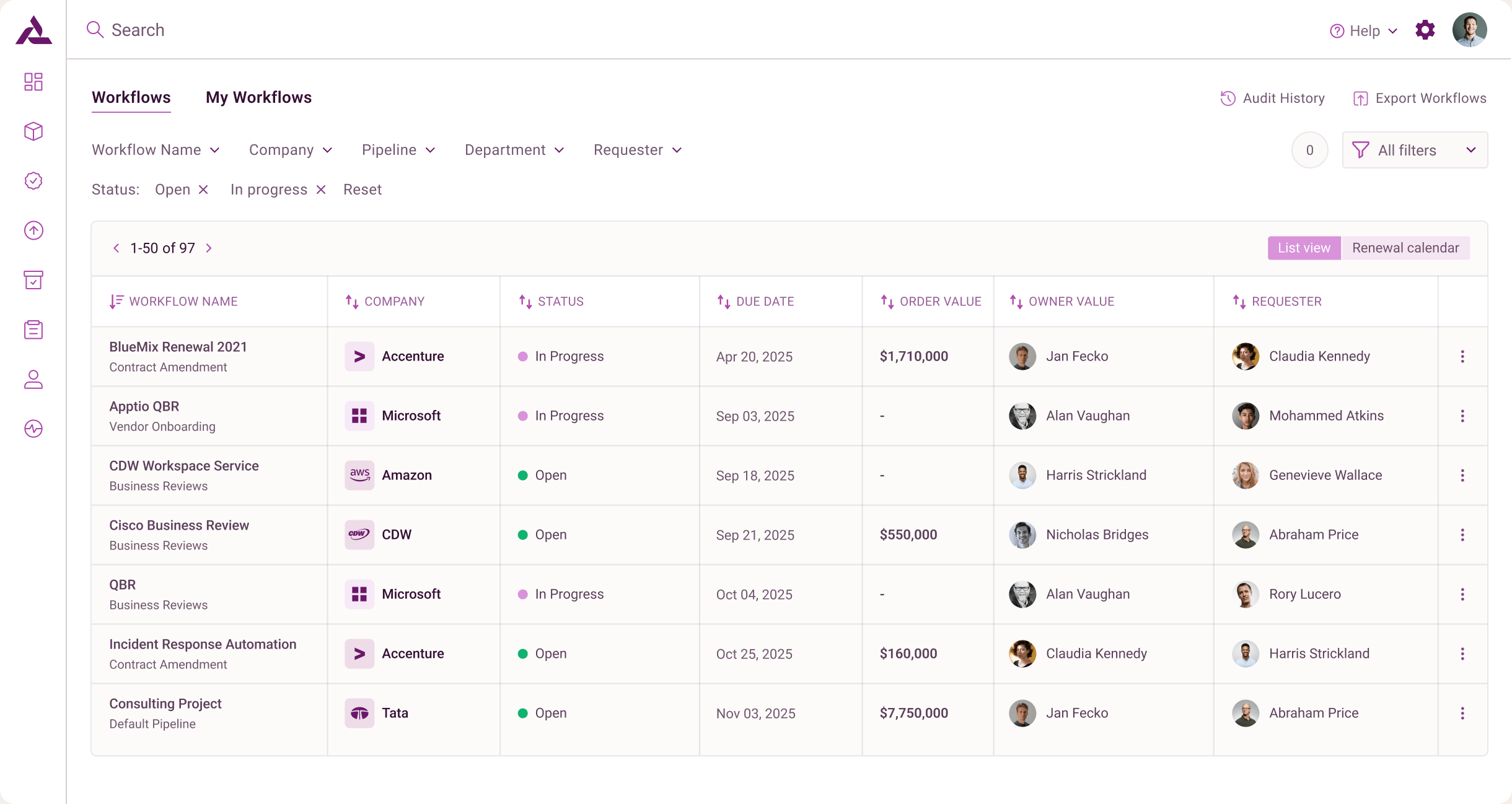Open the Help dropdown menu
1512x804 pixels.
click(x=1364, y=31)
